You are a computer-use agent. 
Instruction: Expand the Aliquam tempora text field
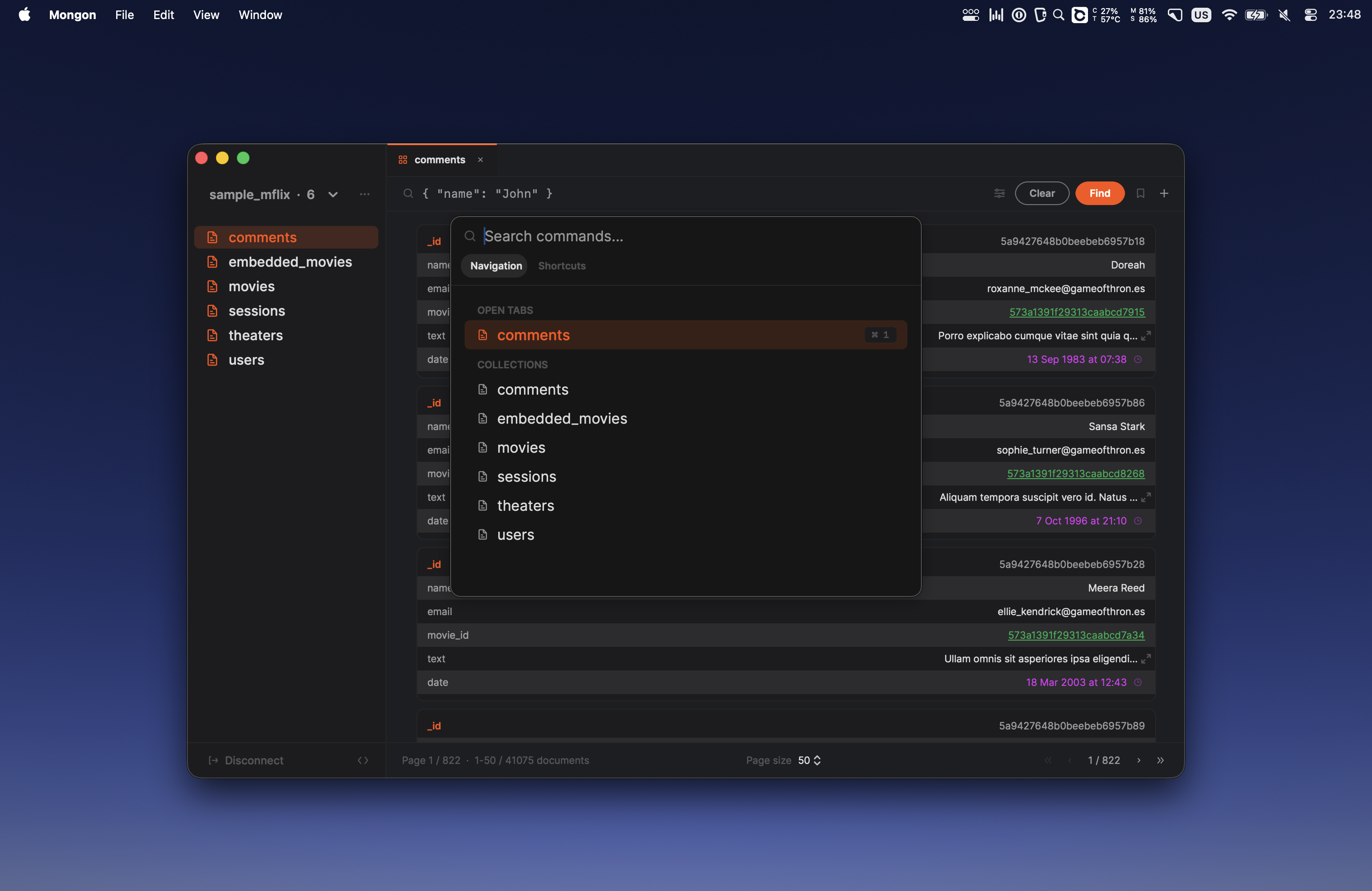point(1146,497)
